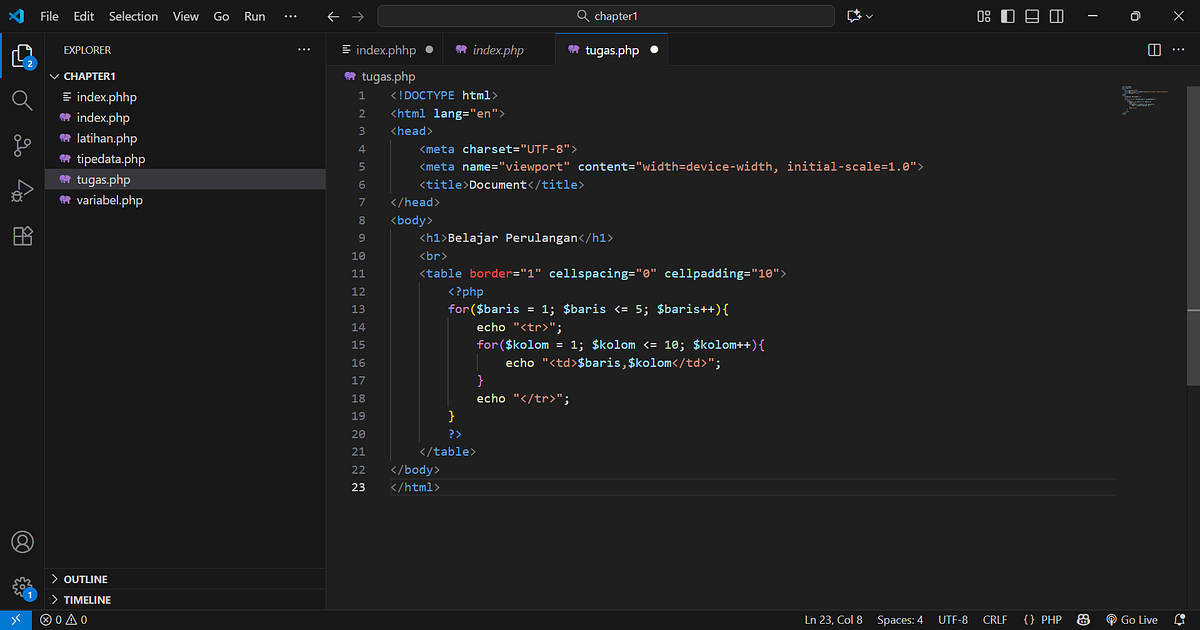Start Go Live server
Viewport: 1200px width, 630px height.
point(1131,620)
